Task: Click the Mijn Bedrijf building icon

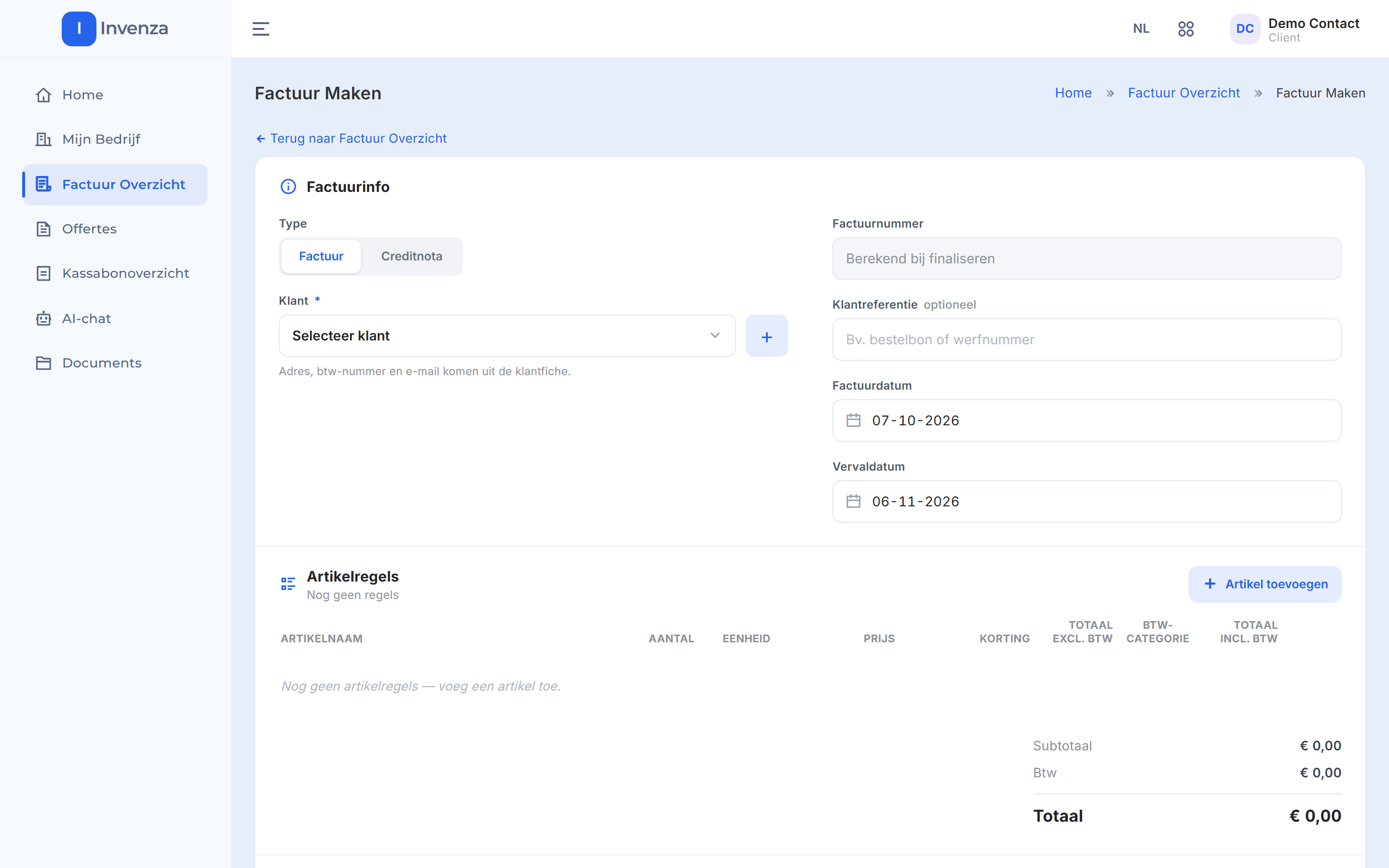Action: point(43,139)
